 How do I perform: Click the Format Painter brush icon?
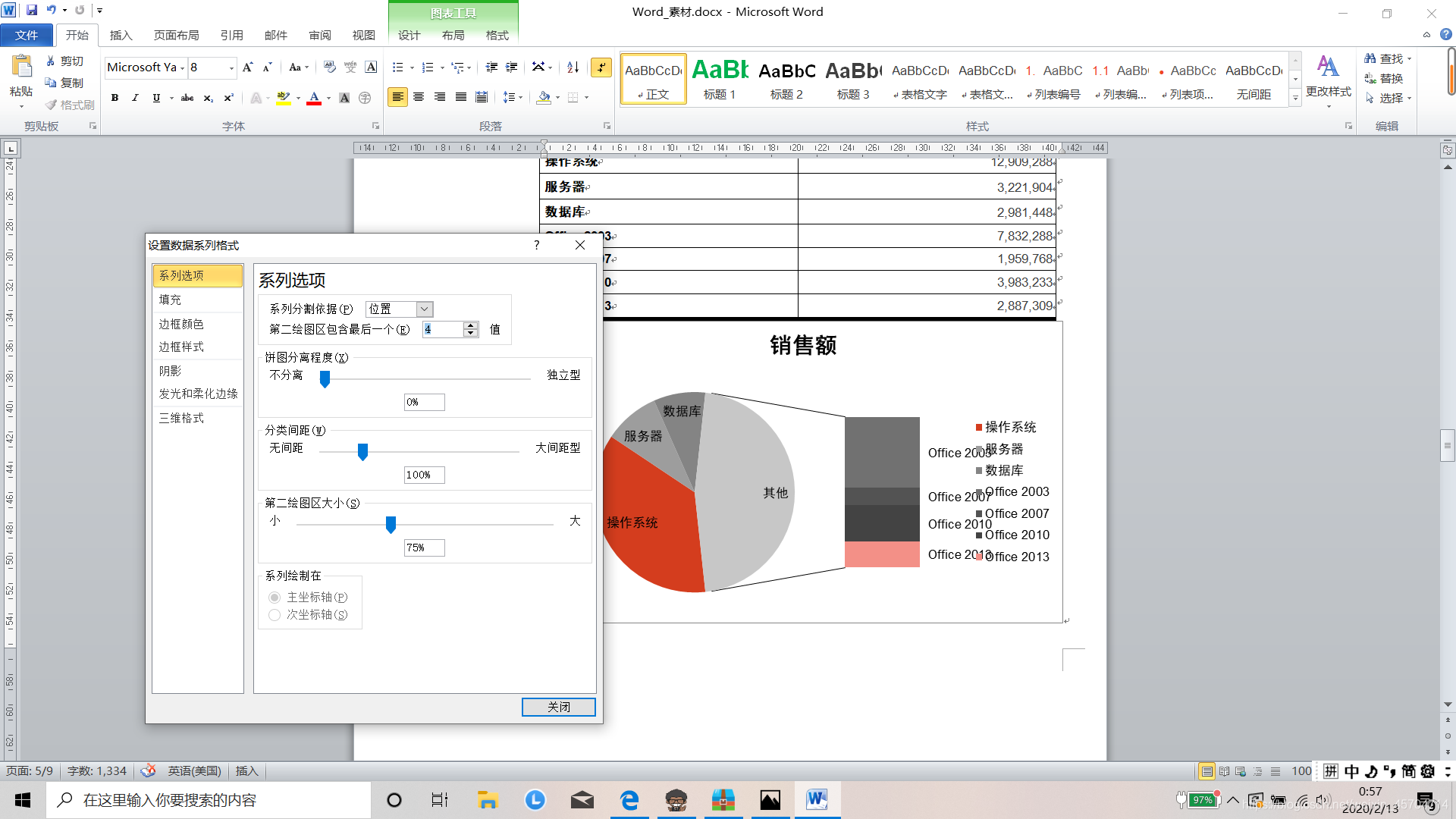[x=51, y=105]
